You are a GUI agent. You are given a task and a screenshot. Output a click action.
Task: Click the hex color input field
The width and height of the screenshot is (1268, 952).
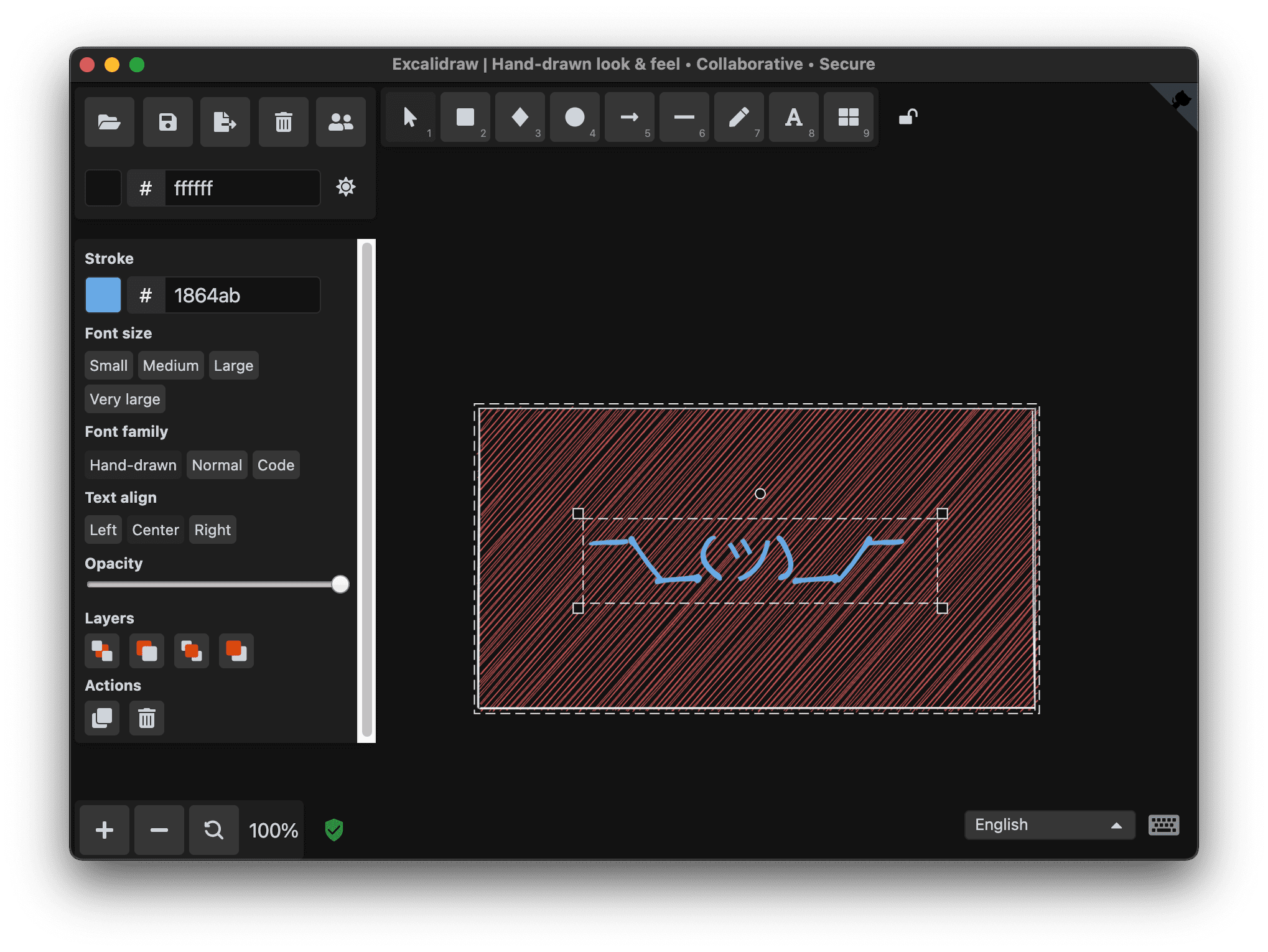pyautogui.click(x=241, y=187)
